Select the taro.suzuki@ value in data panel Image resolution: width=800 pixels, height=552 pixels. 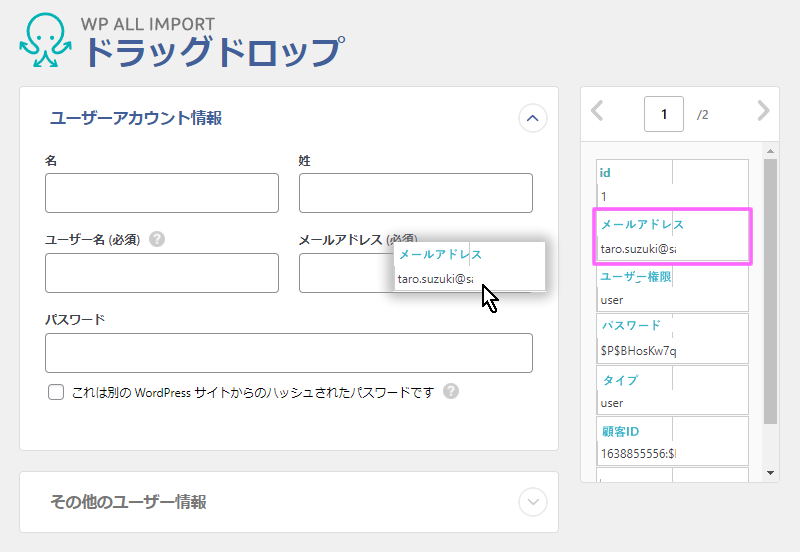tap(638, 249)
